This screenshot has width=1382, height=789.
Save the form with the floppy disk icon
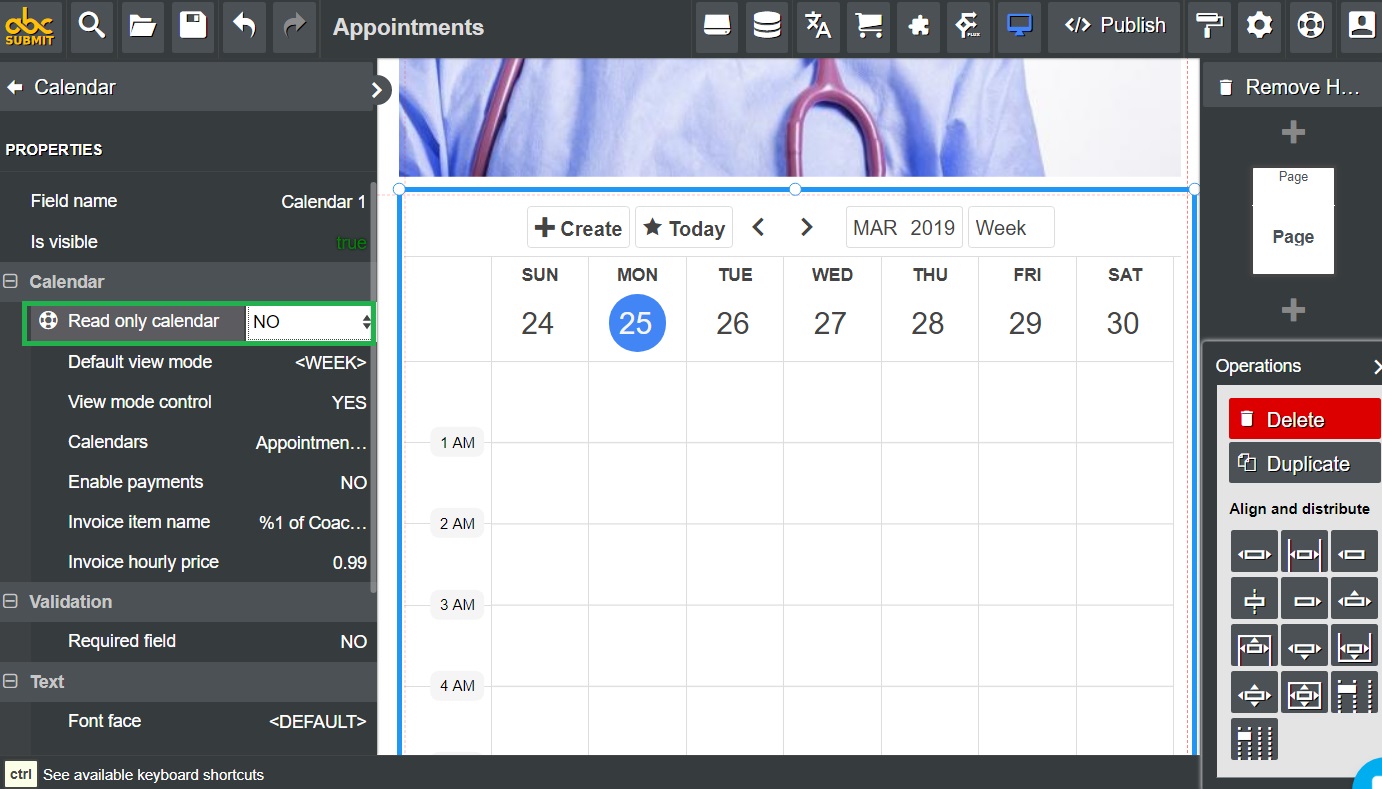click(x=193, y=26)
